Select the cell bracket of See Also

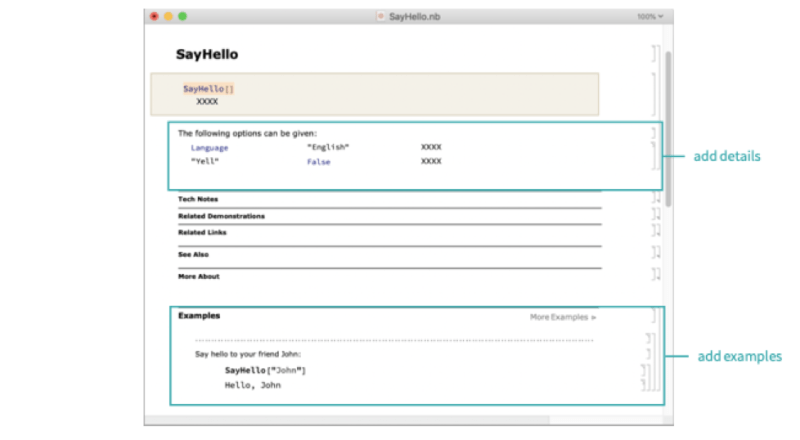pos(656,252)
